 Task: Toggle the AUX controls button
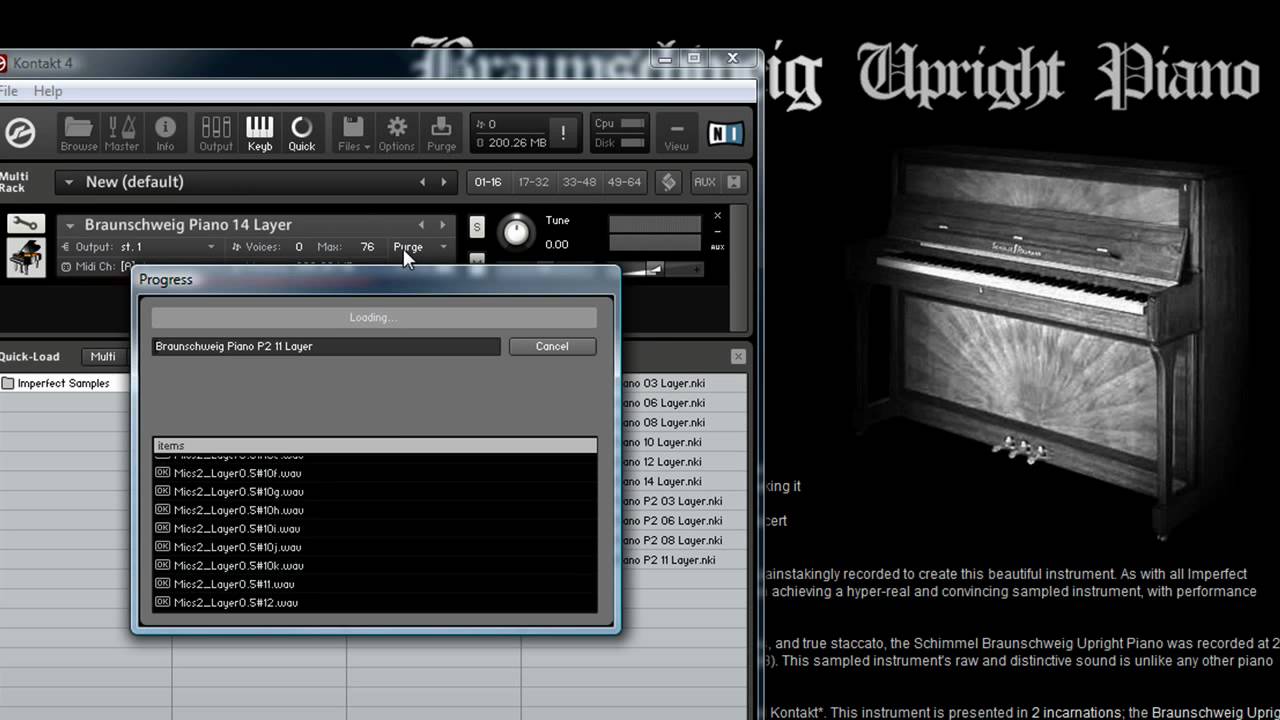coord(705,182)
